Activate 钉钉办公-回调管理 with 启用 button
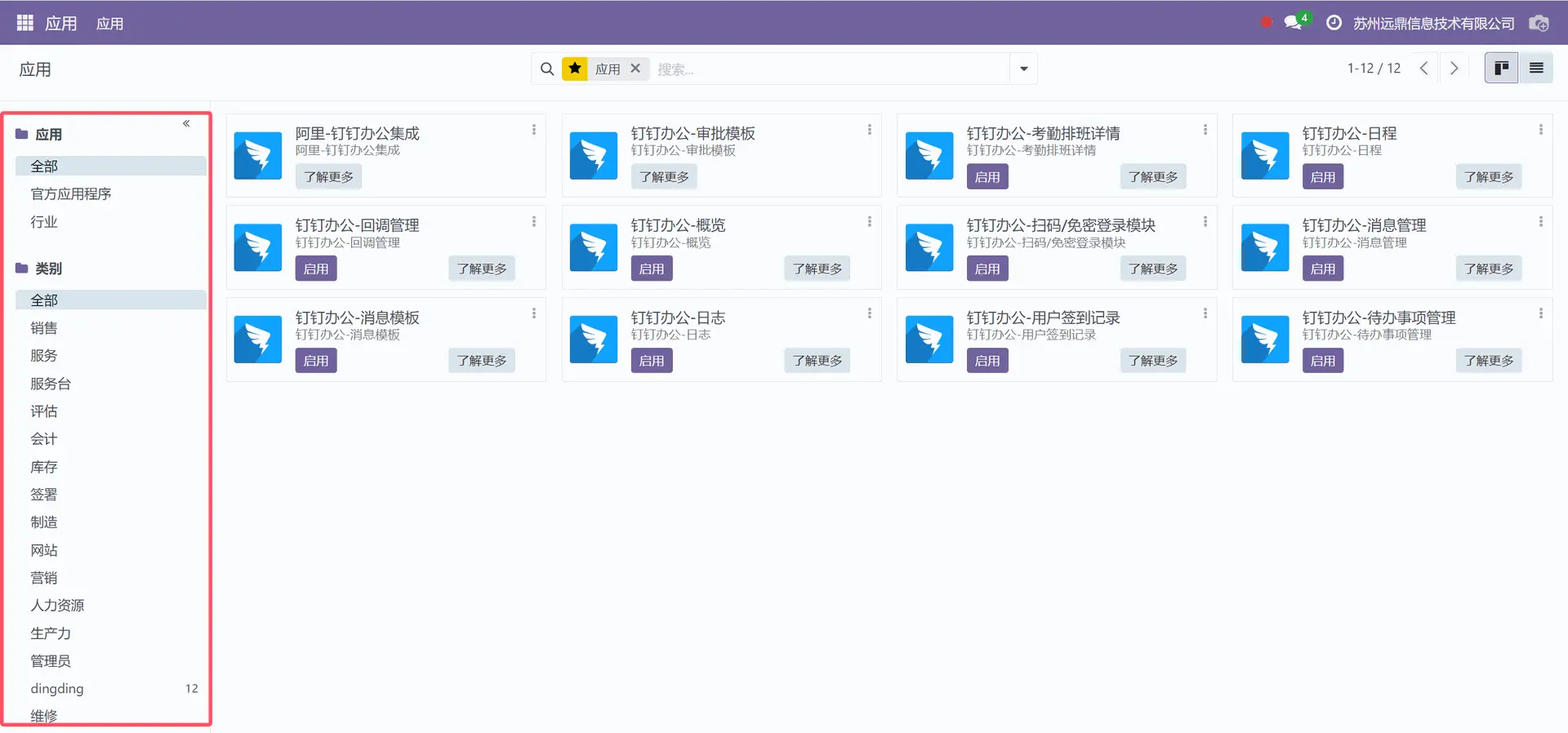The width and height of the screenshot is (1568, 733). click(316, 269)
